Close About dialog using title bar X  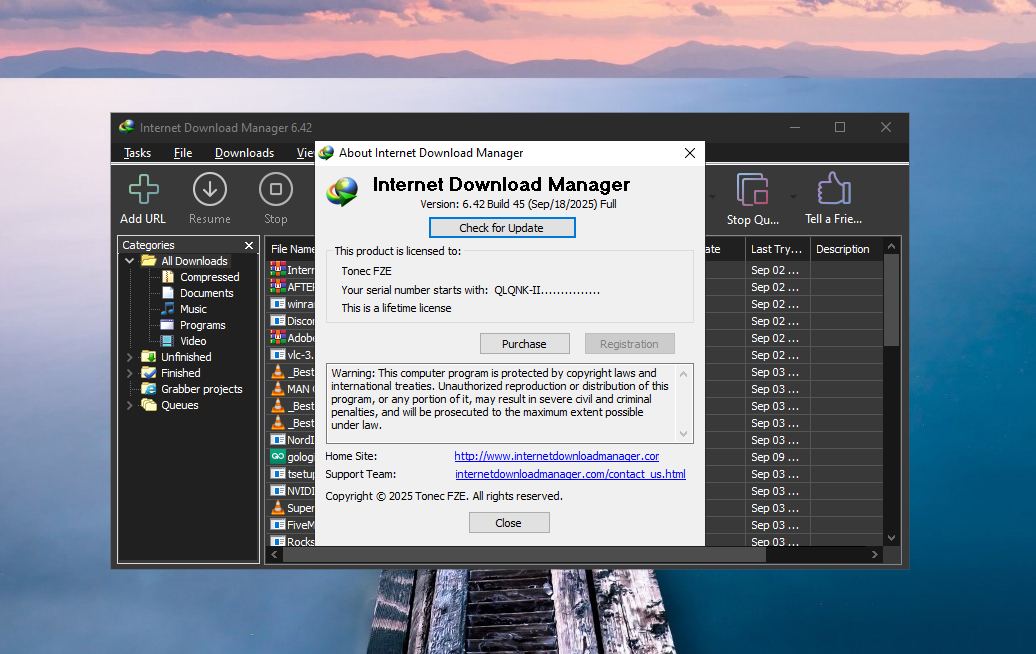coord(690,153)
